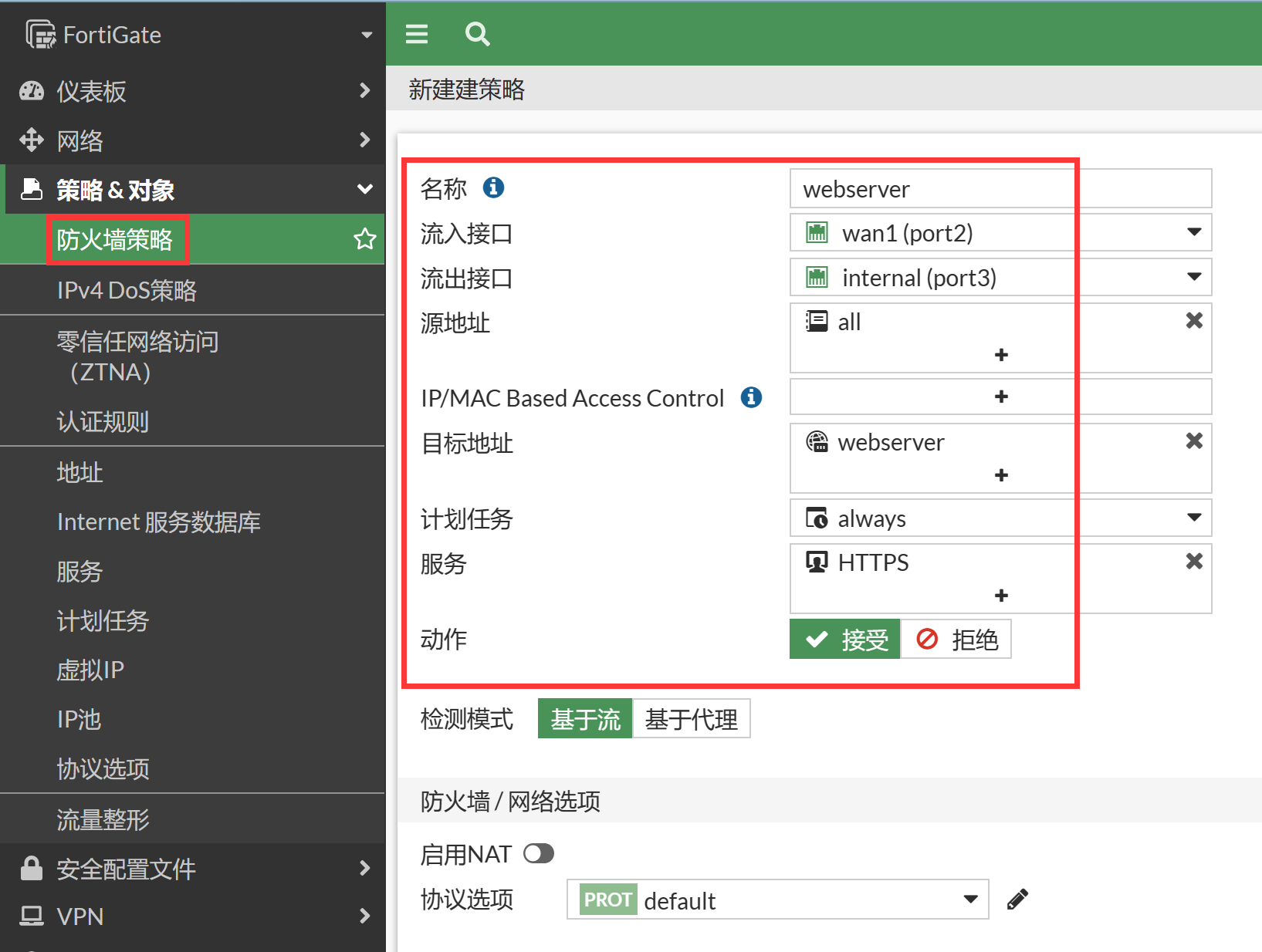Screen dimensions: 1262x952
Task: Open the IPv4 DoS策略 menu item
Action: click(x=127, y=290)
